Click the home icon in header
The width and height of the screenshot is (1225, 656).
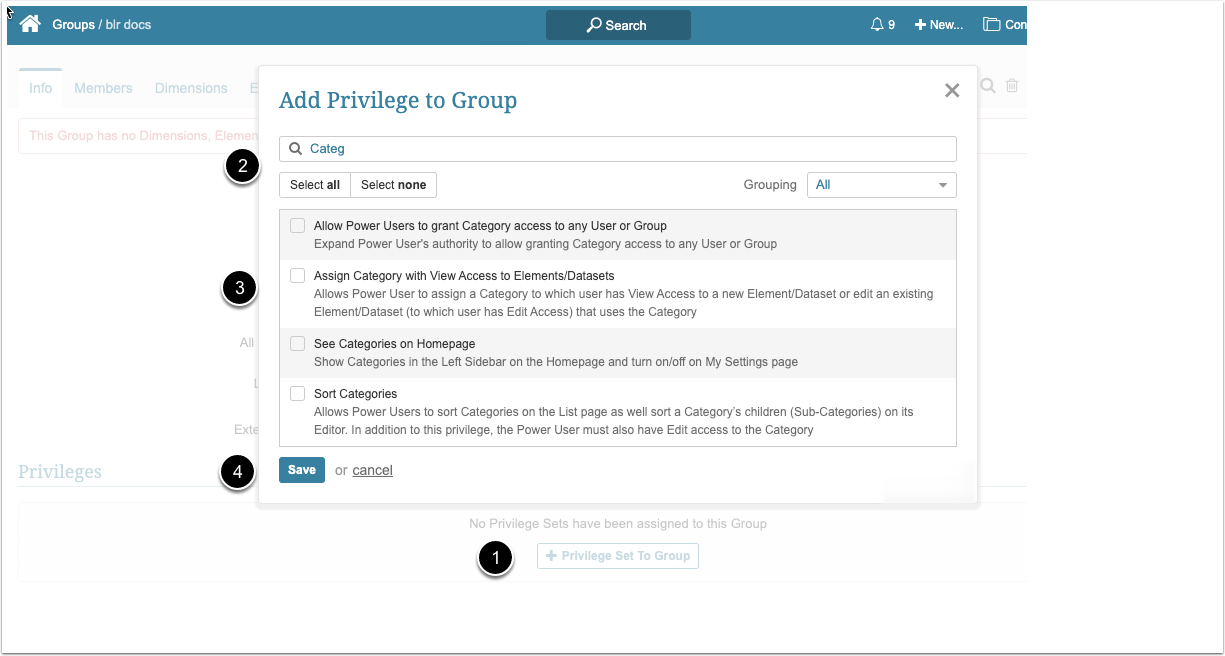coord(30,24)
